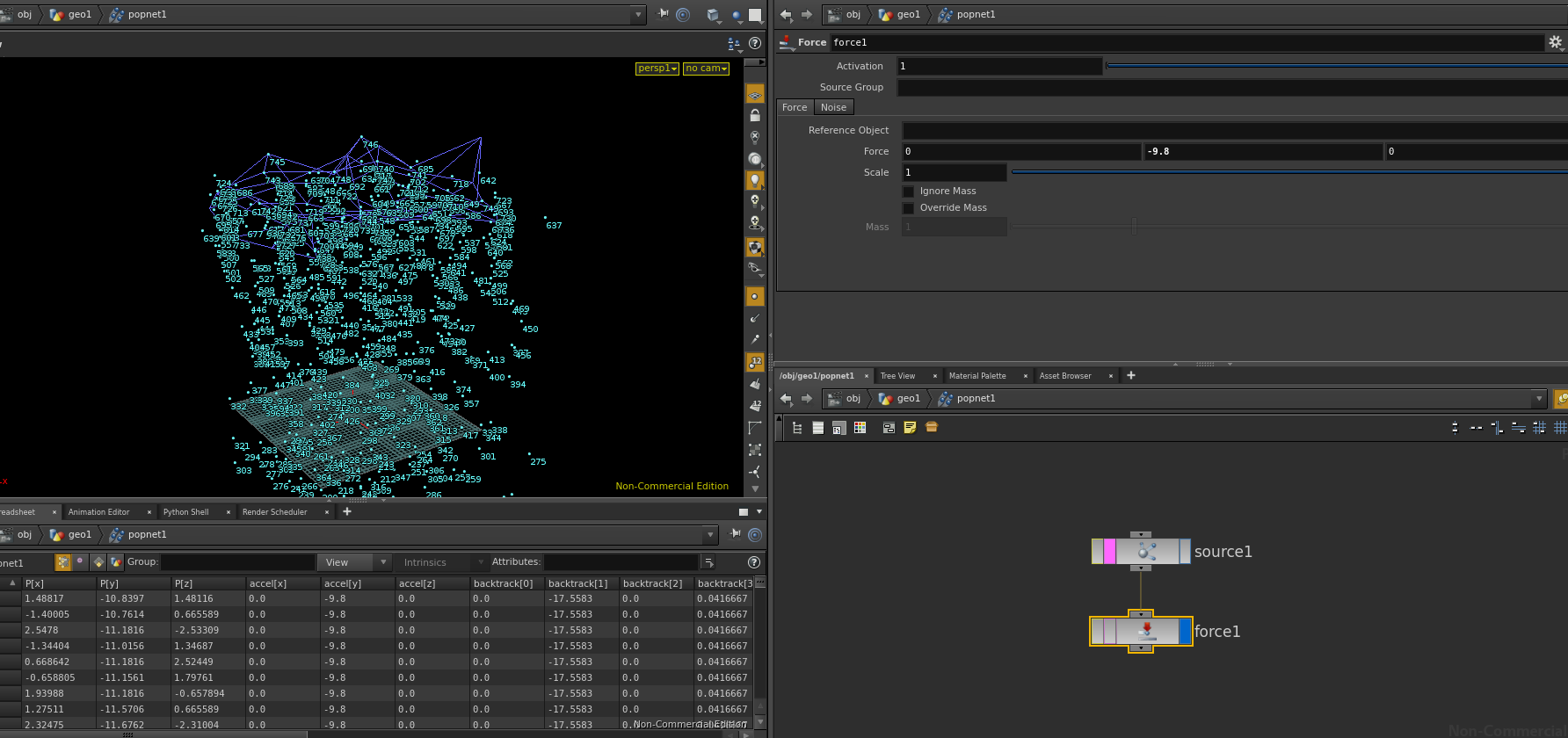The image size is (1568, 738).
Task: Click the viewport help question mark icon
Action: pyautogui.click(x=755, y=43)
